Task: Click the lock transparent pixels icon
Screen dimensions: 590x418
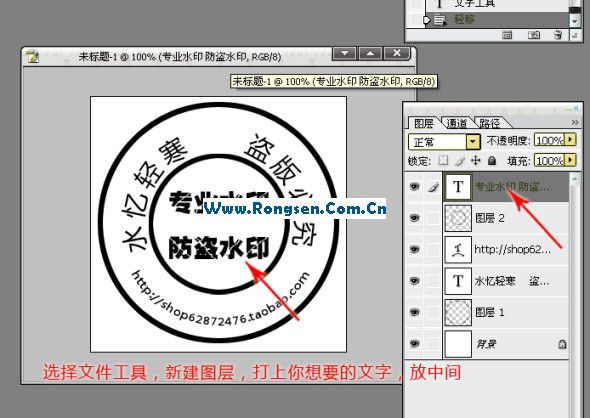Action: (443, 161)
